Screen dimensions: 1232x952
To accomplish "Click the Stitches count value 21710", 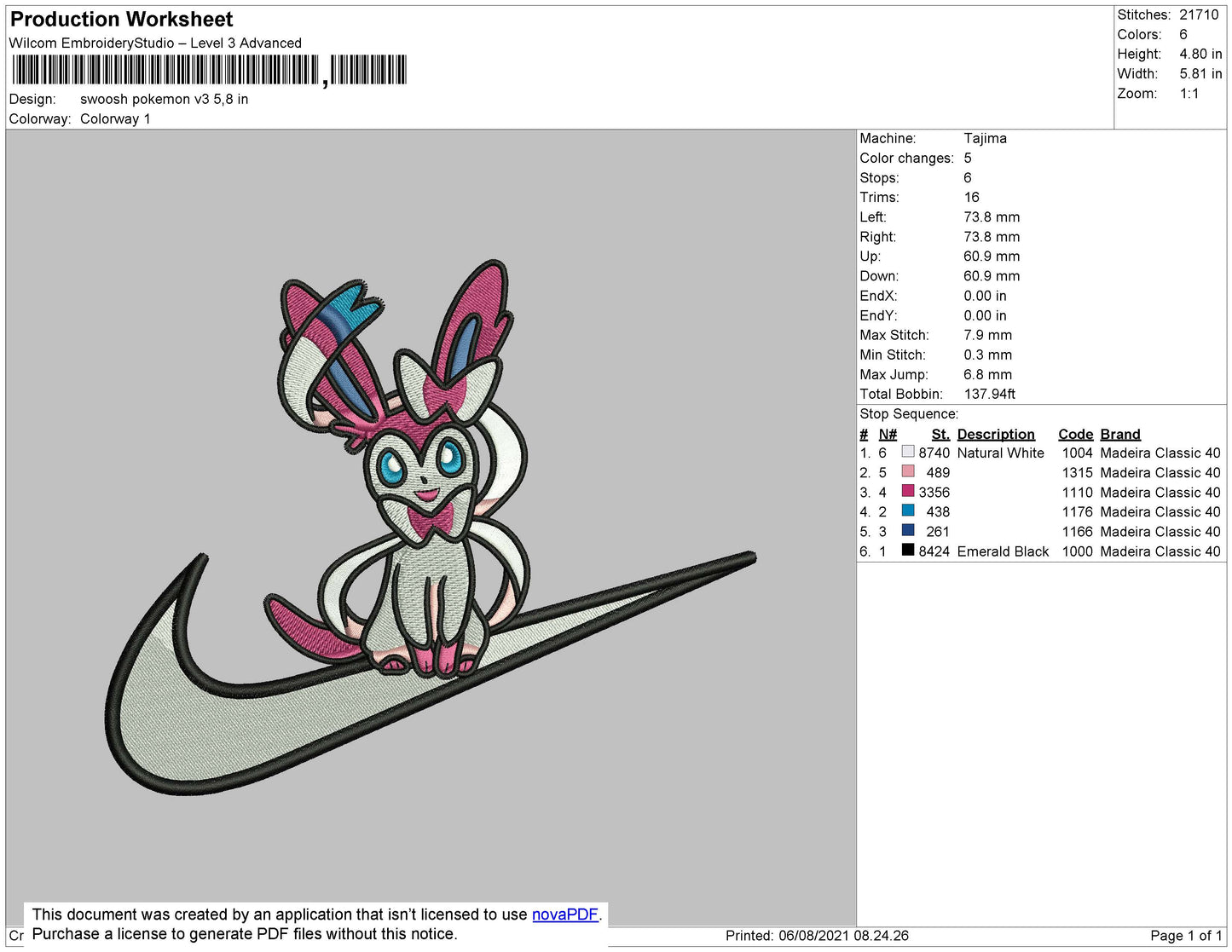I will pyautogui.click(x=1199, y=14).
